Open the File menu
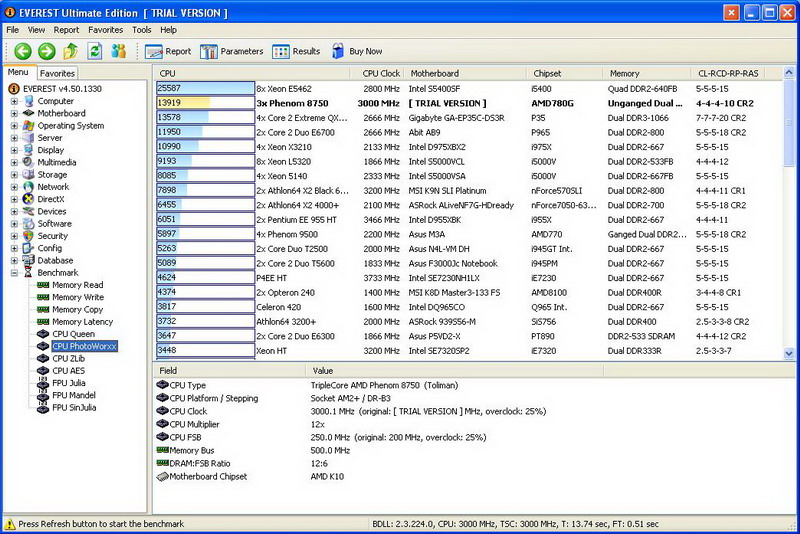The image size is (800, 534). click(12, 30)
